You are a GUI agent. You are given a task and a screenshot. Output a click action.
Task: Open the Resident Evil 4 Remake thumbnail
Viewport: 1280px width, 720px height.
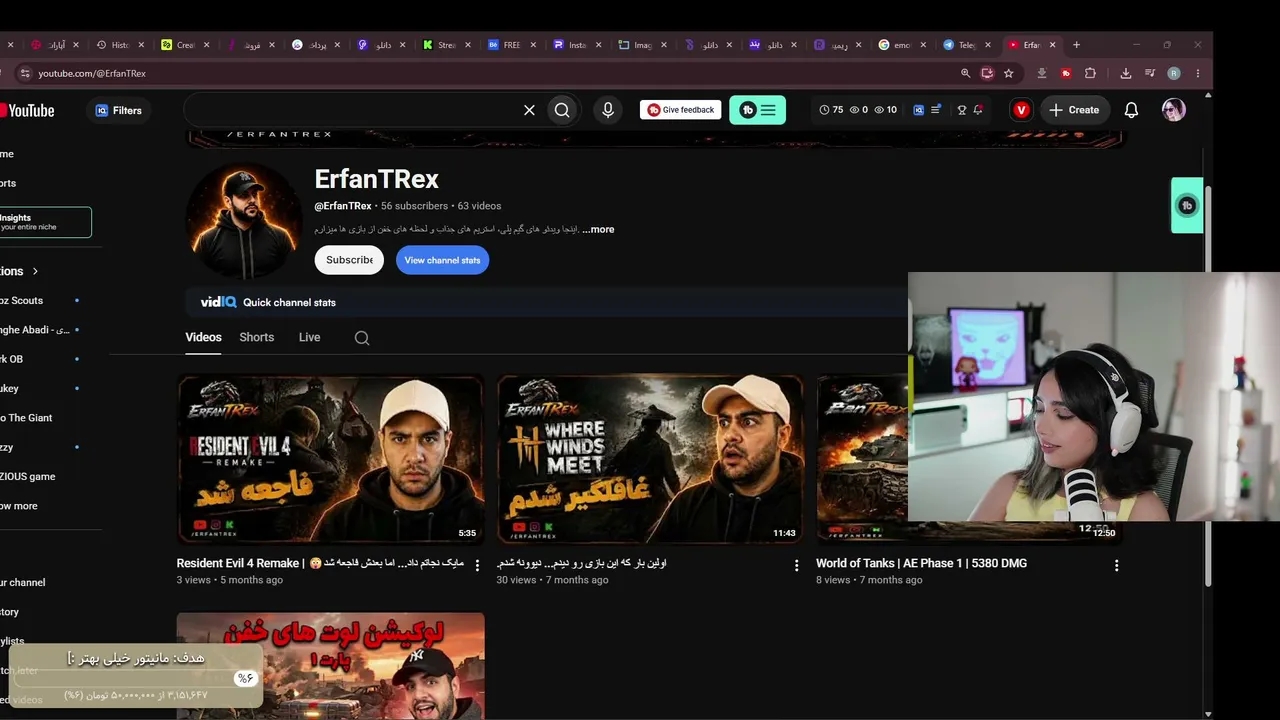tap(330, 459)
